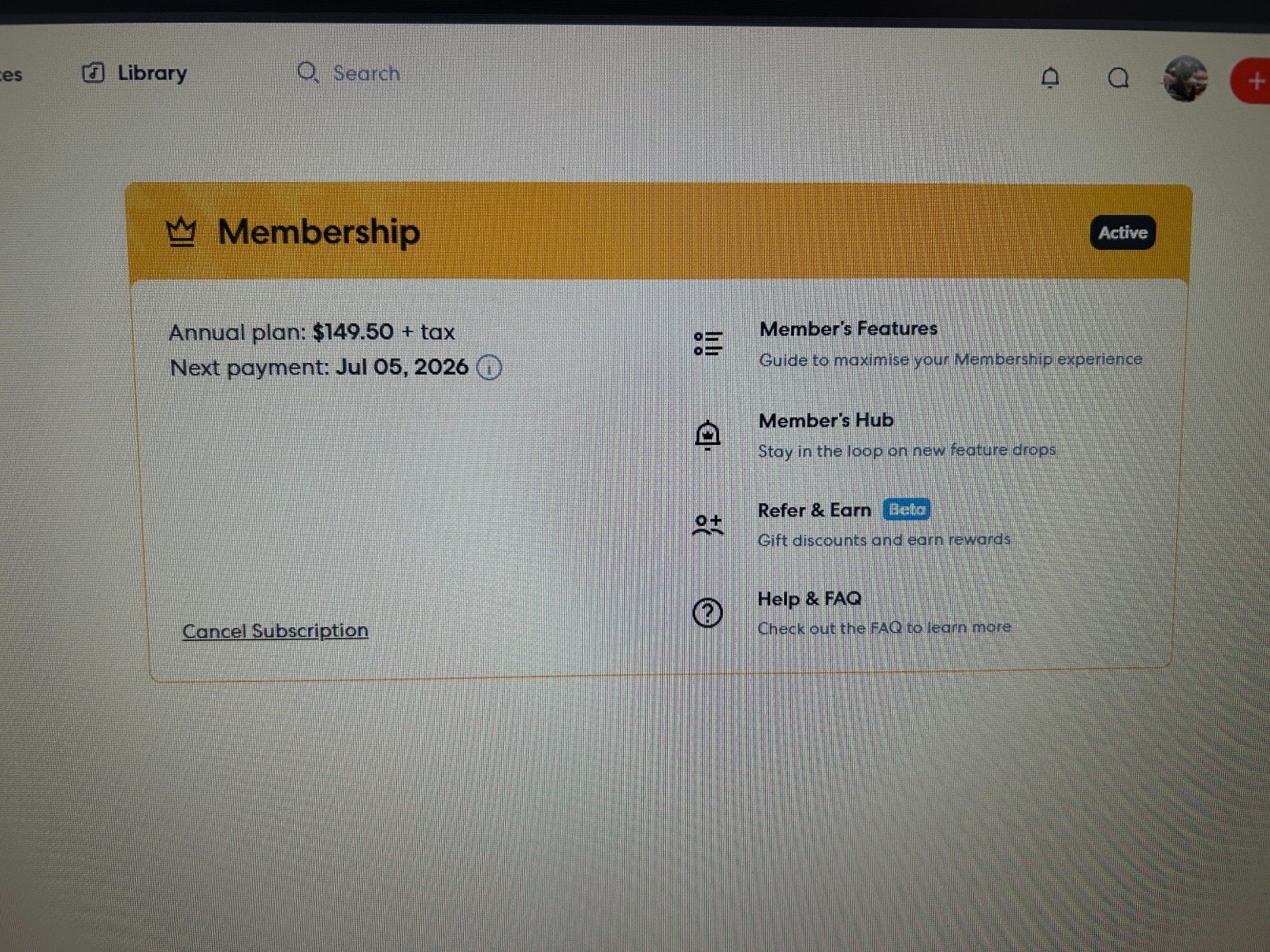Click Cancel Subscription link
The height and width of the screenshot is (952, 1270).
(275, 631)
